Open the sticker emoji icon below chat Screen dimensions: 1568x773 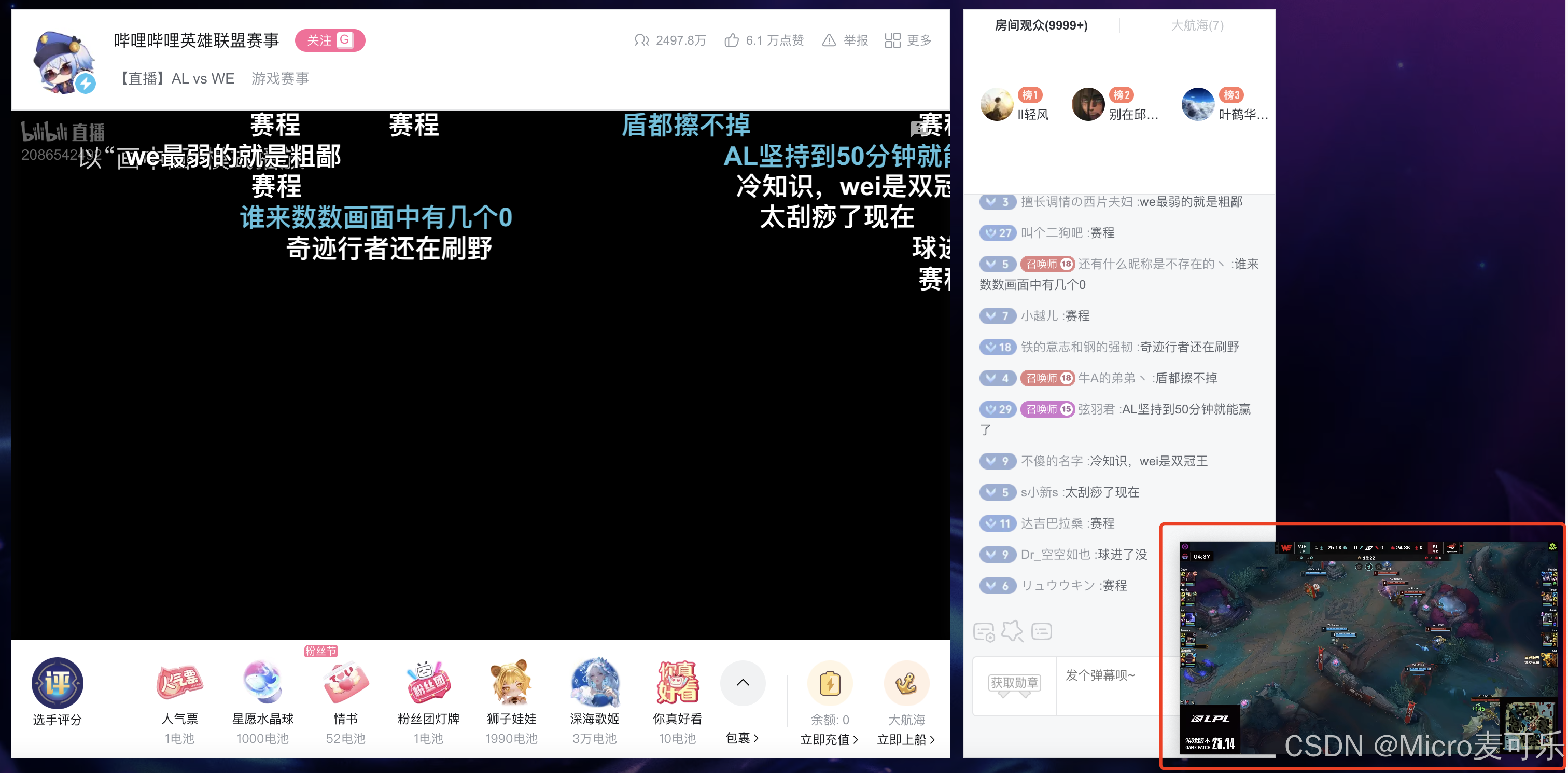tap(1012, 631)
